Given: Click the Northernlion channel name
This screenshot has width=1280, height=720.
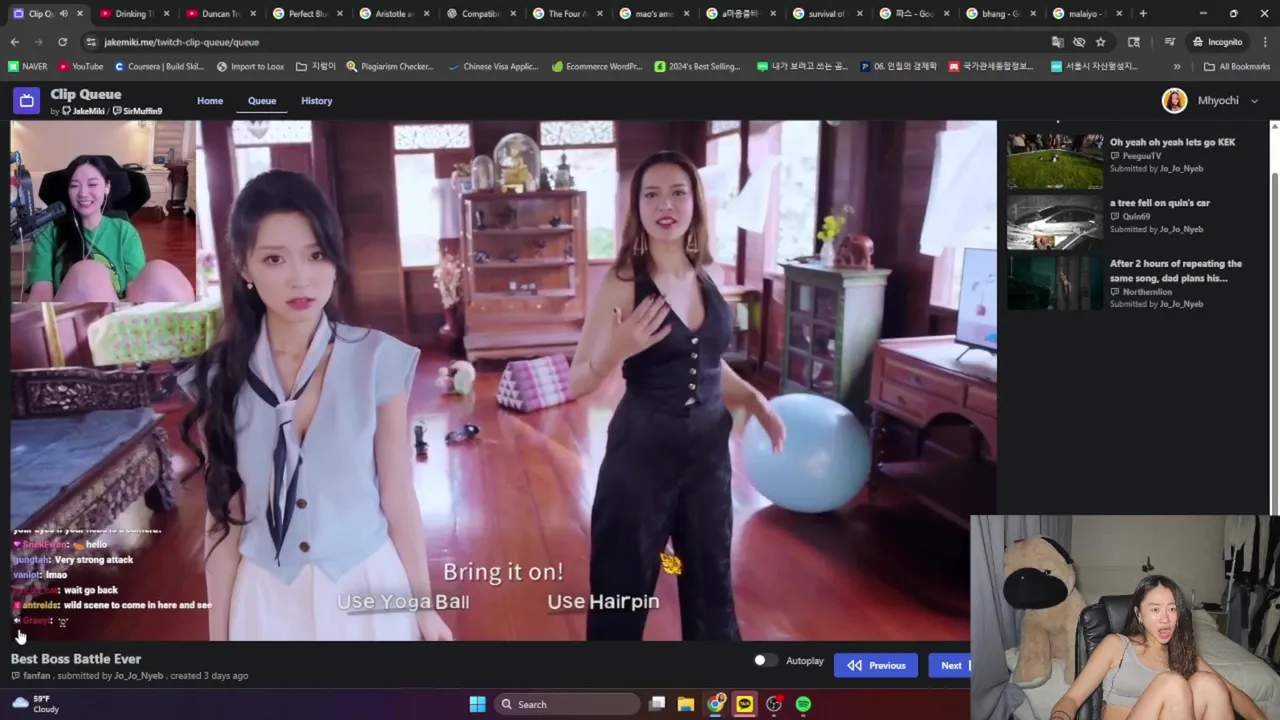Looking at the screenshot, I should click(1147, 292).
